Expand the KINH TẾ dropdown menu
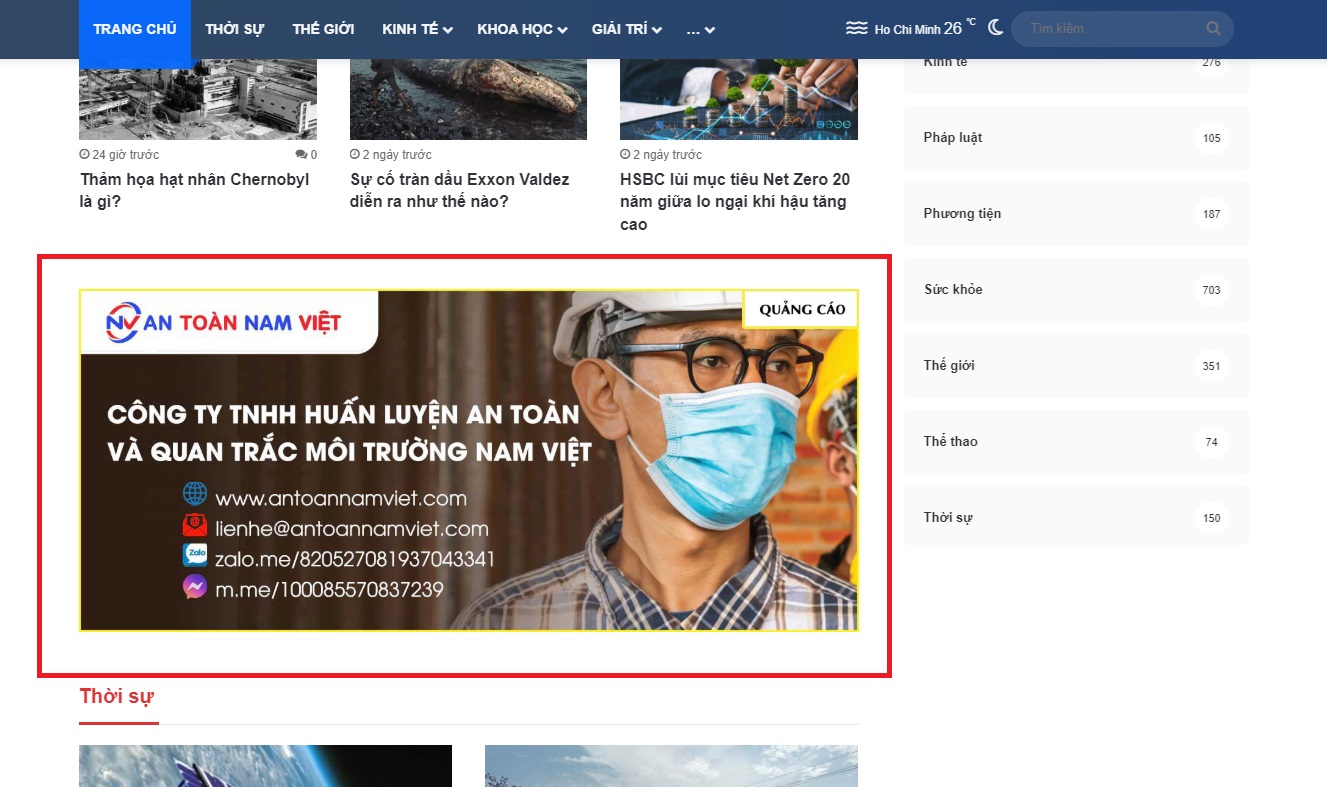 tap(417, 29)
